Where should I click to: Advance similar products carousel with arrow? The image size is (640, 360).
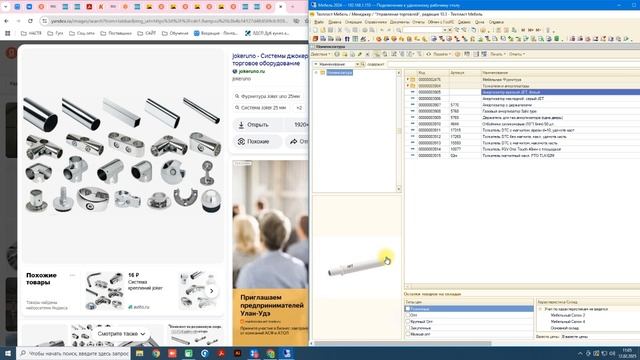point(211,291)
